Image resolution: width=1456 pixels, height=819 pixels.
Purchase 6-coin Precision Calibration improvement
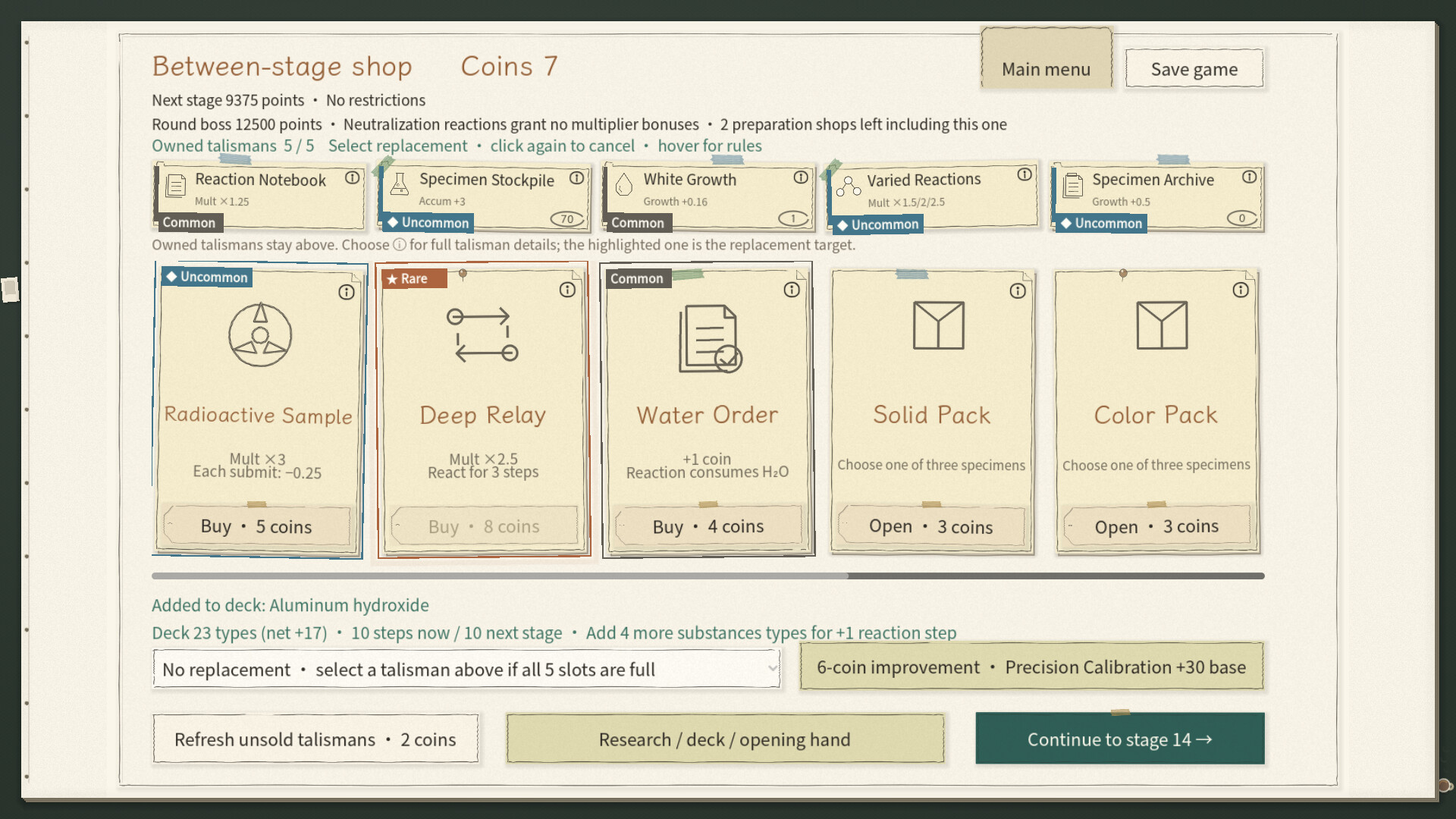1031,667
